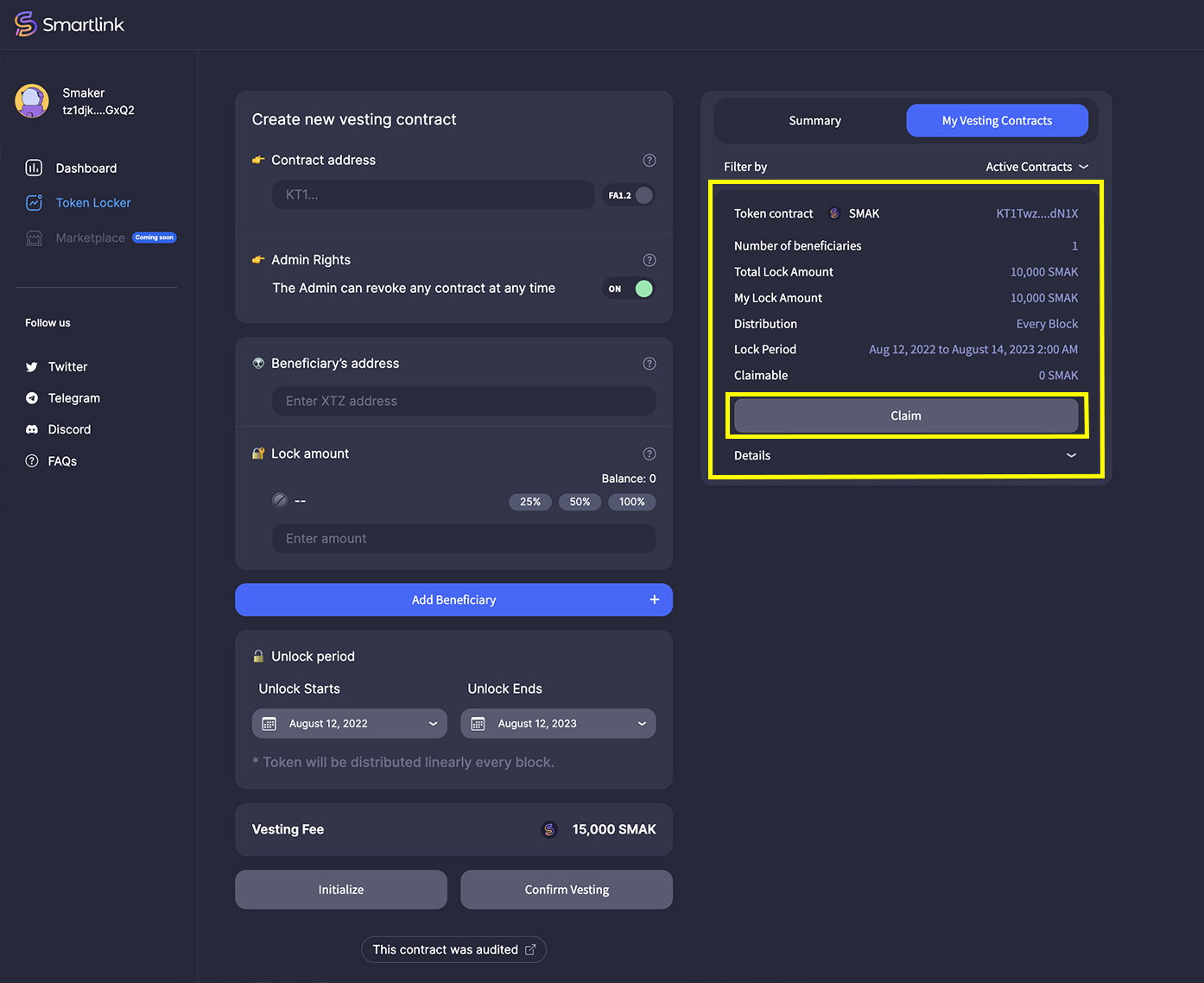Click the KT1 contract address field
The height and width of the screenshot is (983, 1204).
point(434,194)
